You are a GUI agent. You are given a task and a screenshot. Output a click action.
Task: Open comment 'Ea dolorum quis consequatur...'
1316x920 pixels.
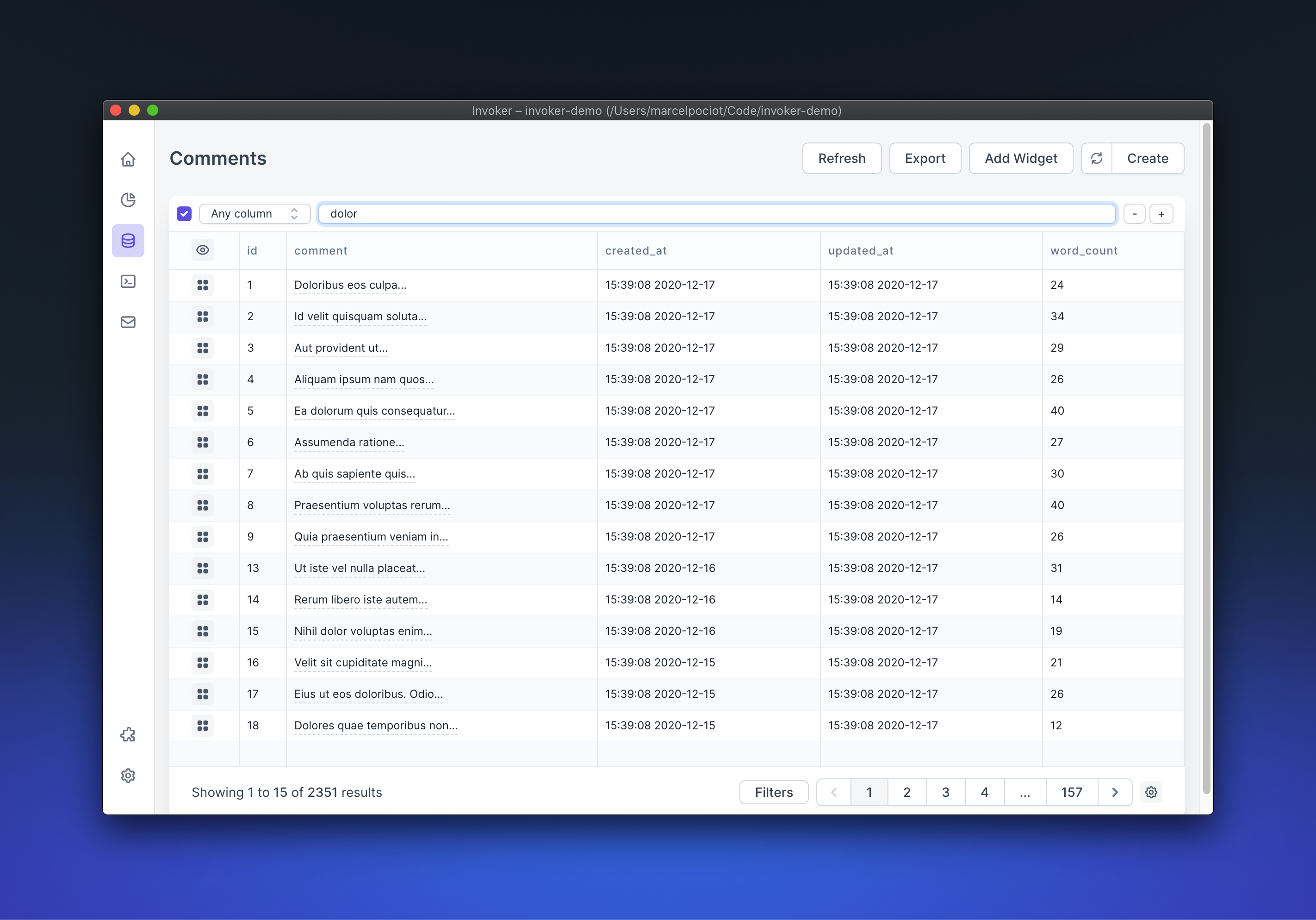(x=375, y=411)
